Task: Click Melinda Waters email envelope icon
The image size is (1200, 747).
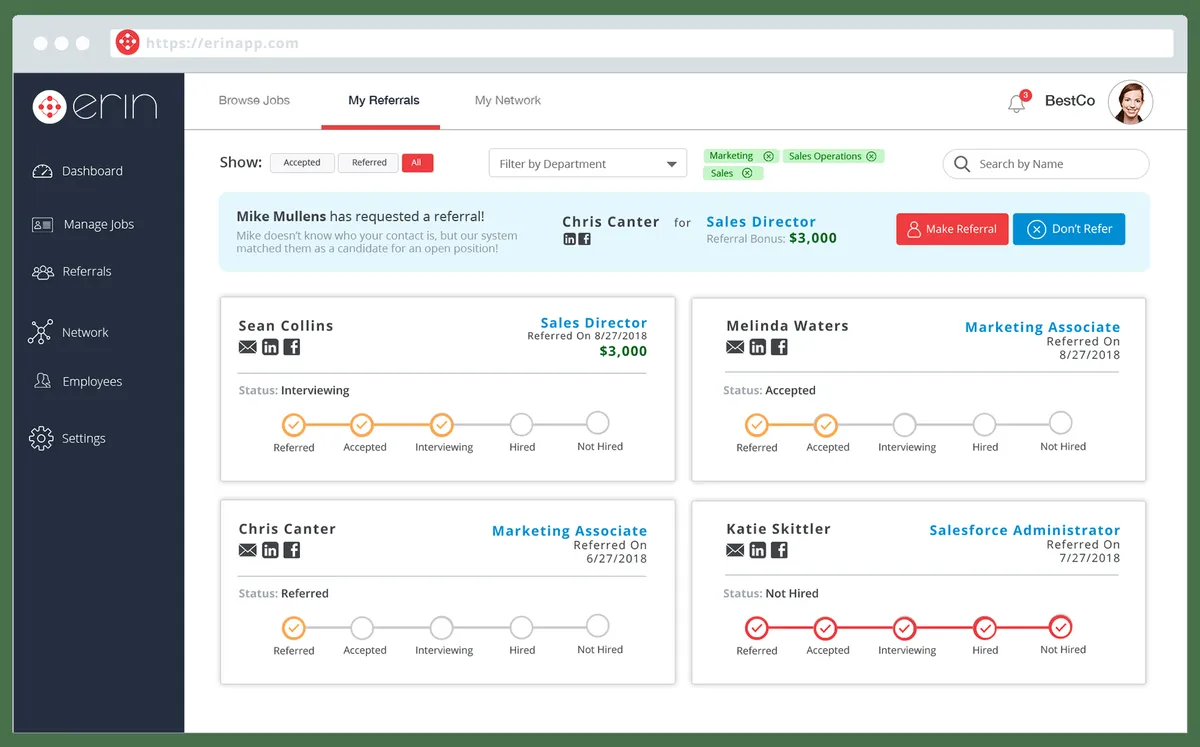Action: point(735,347)
